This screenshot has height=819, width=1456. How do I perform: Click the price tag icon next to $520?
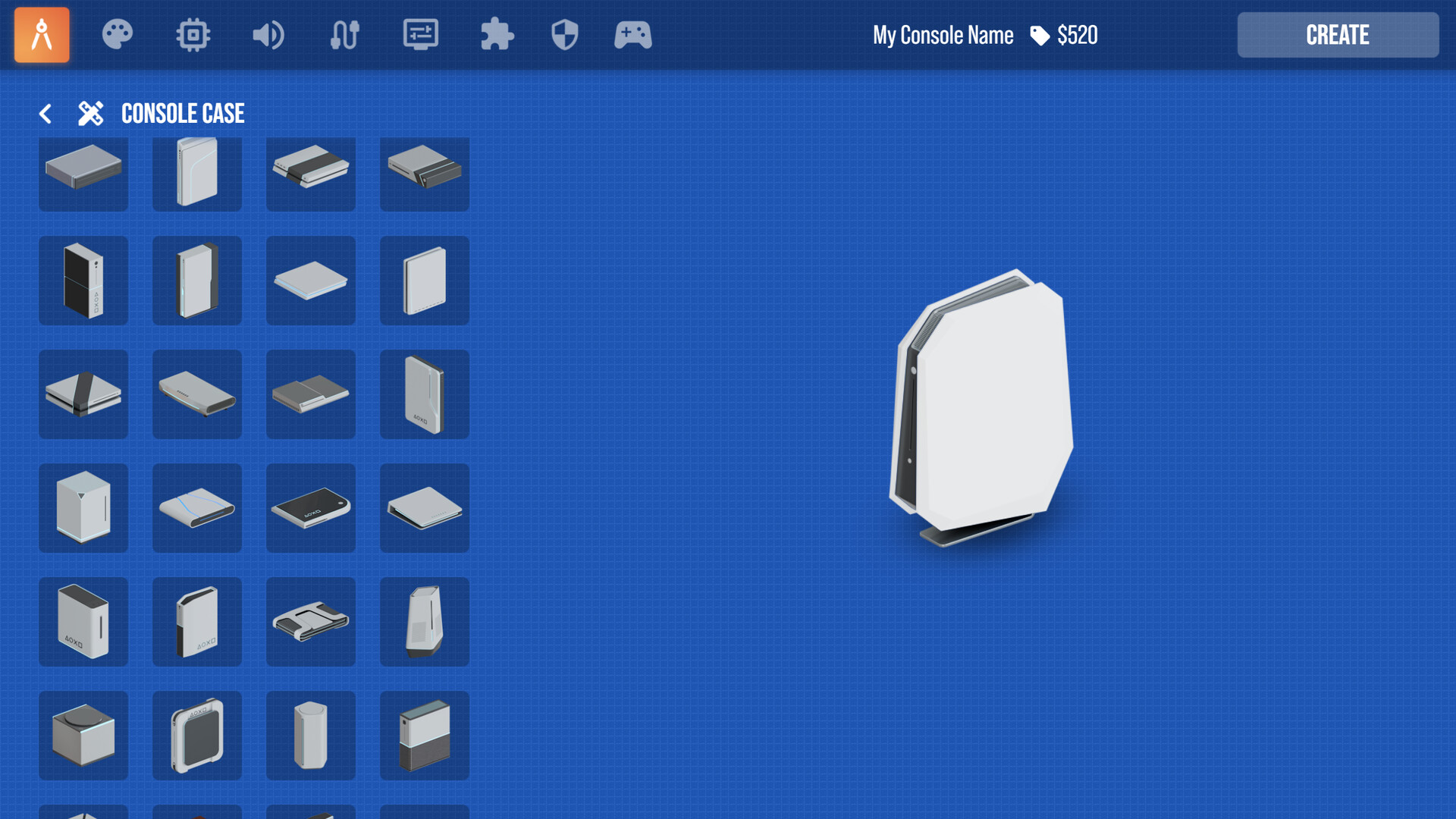pyautogui.click(x=1038, y=34)
